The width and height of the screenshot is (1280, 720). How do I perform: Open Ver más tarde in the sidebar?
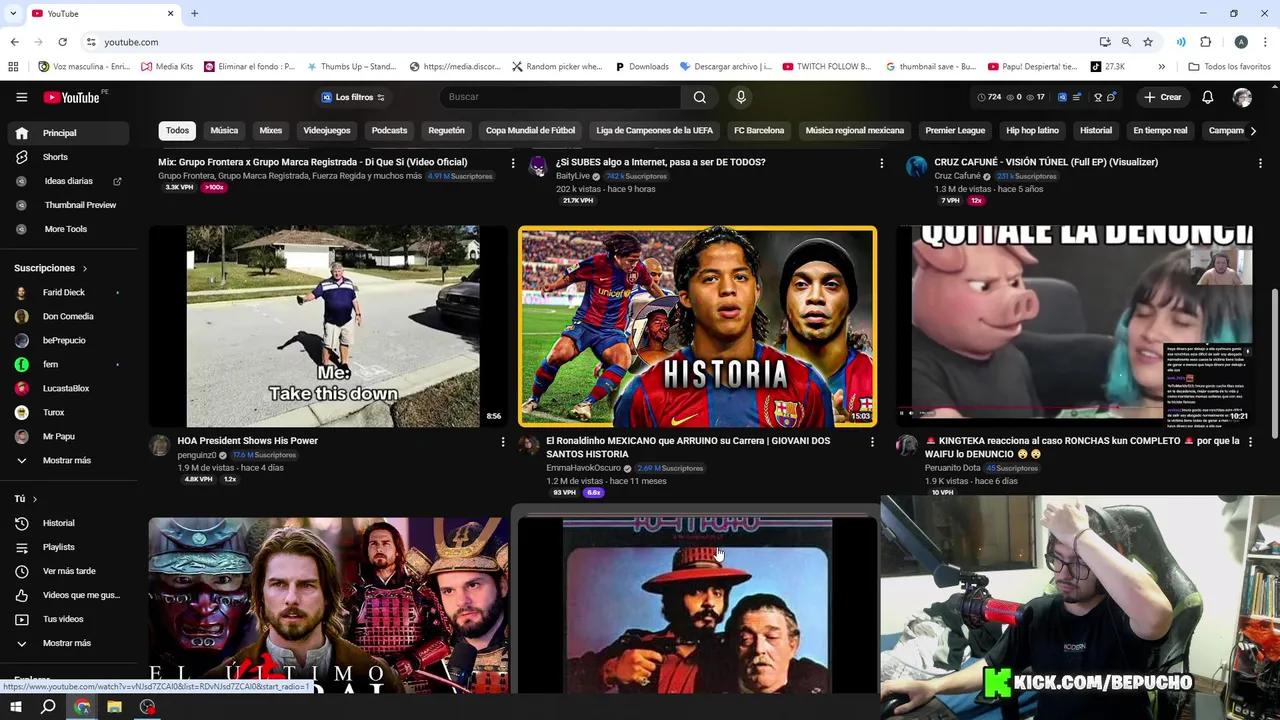pyautogui.click(x=69, y=571)
